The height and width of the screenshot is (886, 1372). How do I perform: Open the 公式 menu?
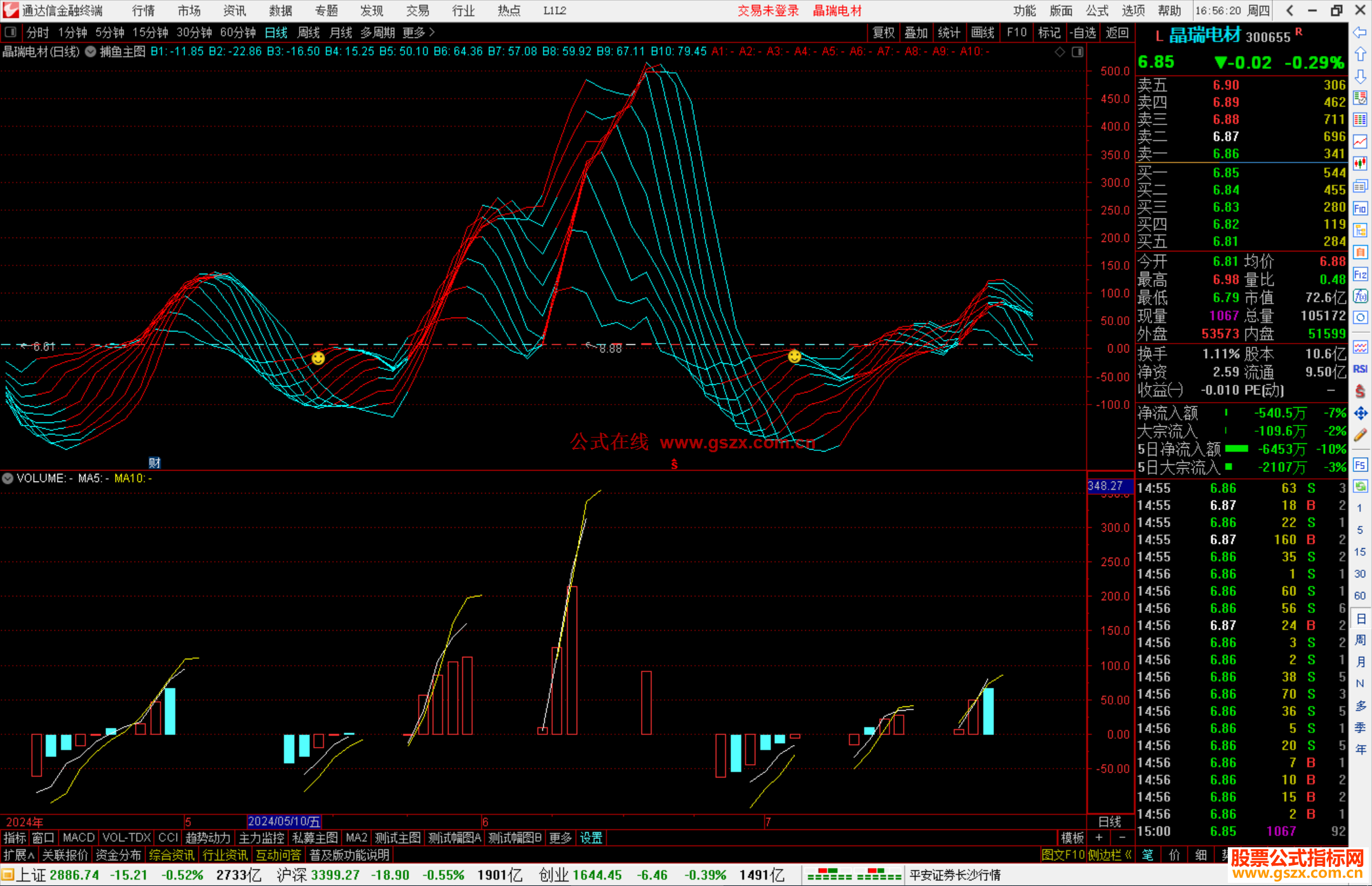coord(1097,11)
